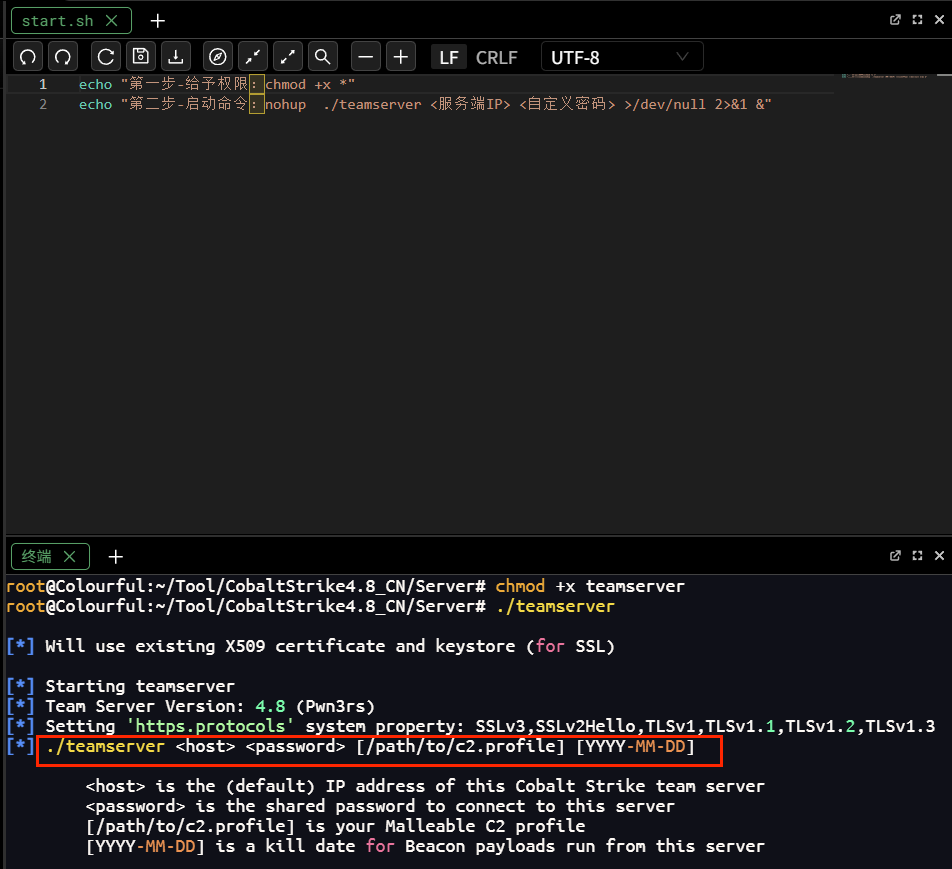952x869 pixels.
Task: Increase font size with the plus button
Action: click(401, 57)
